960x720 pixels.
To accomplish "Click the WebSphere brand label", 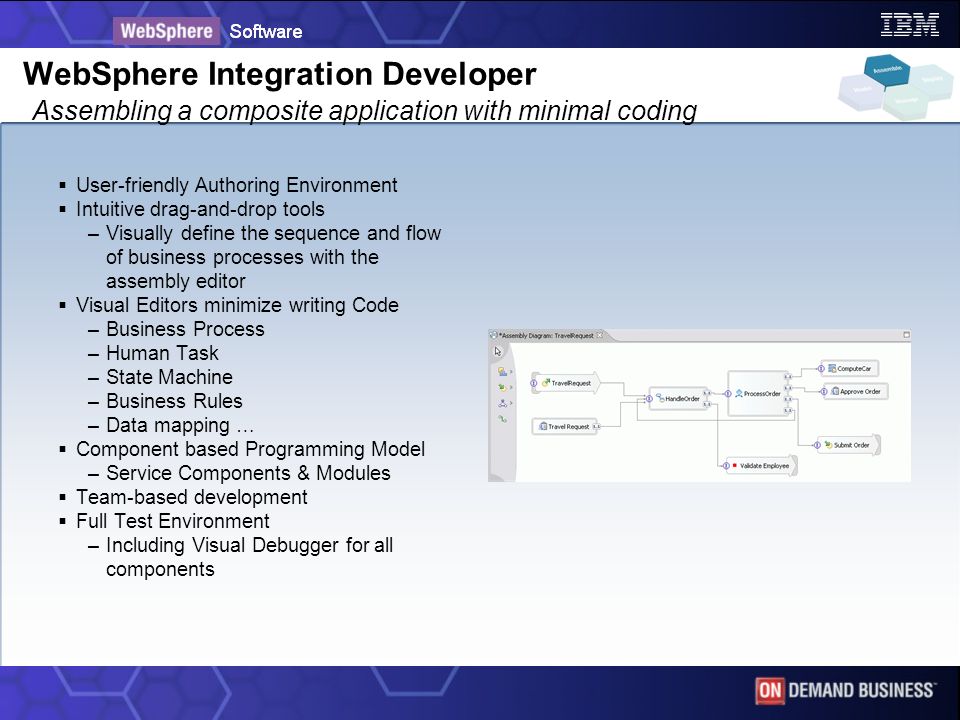I will pos(166,31).
